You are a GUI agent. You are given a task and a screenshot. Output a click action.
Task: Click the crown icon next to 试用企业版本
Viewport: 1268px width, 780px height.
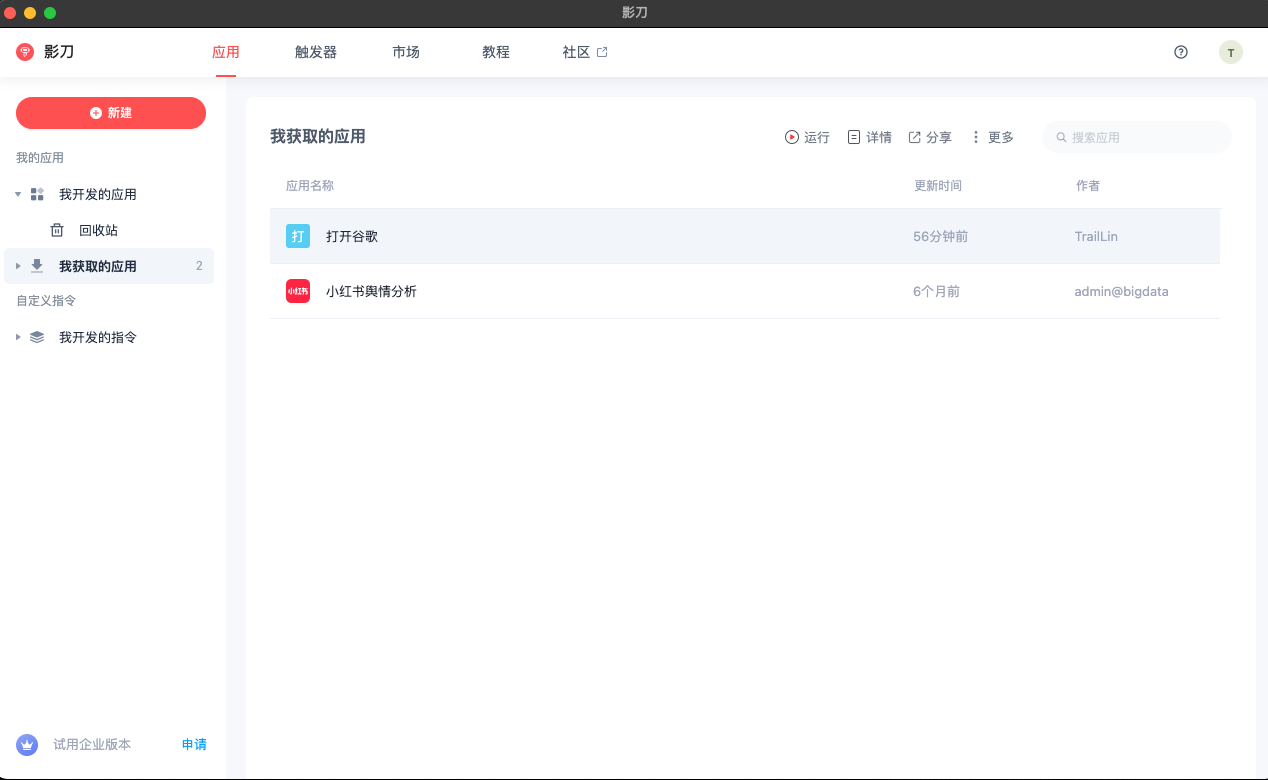26,744
